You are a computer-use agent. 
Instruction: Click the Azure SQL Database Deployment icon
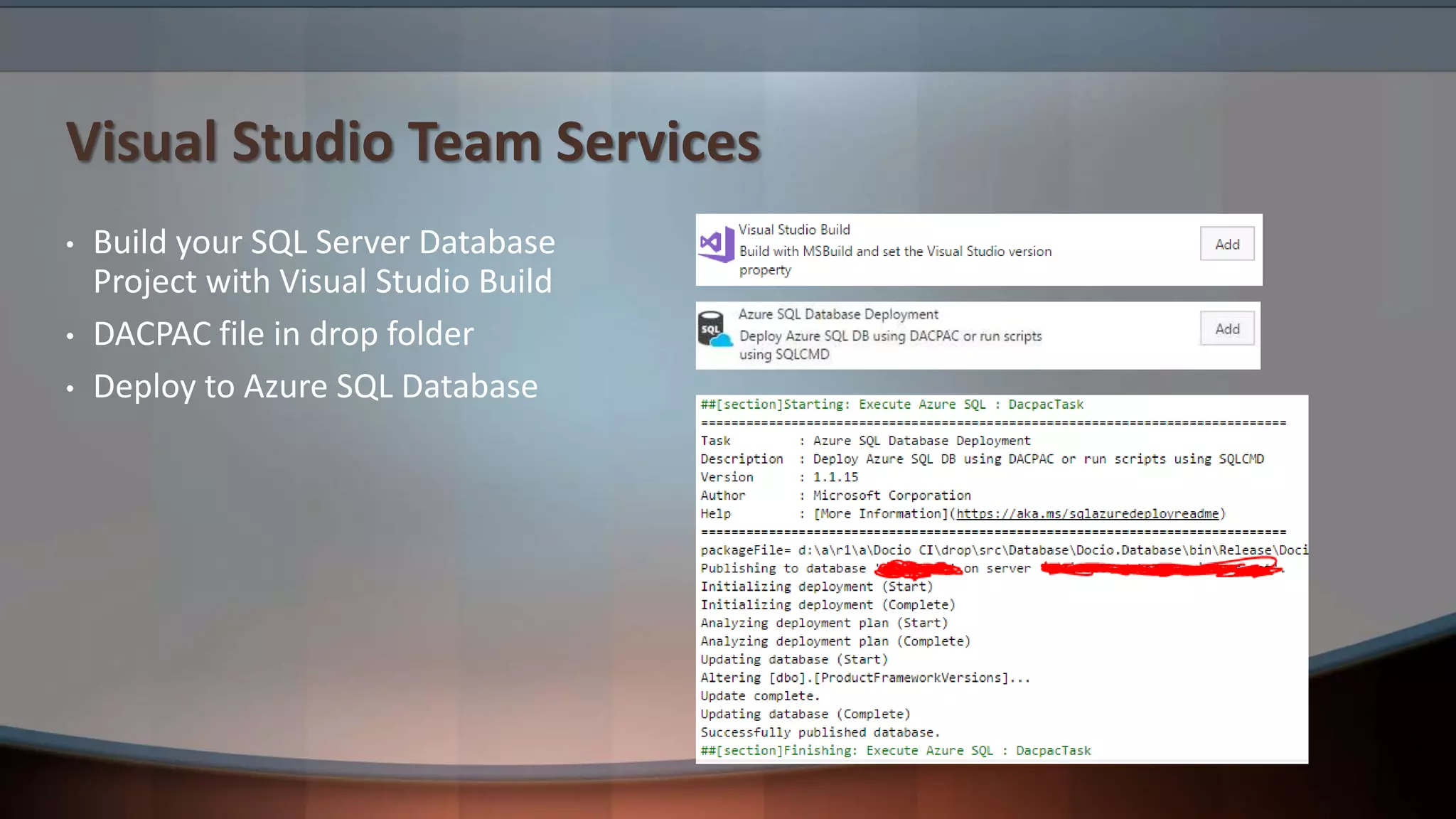pyautogui.click(x=715, y=329)
